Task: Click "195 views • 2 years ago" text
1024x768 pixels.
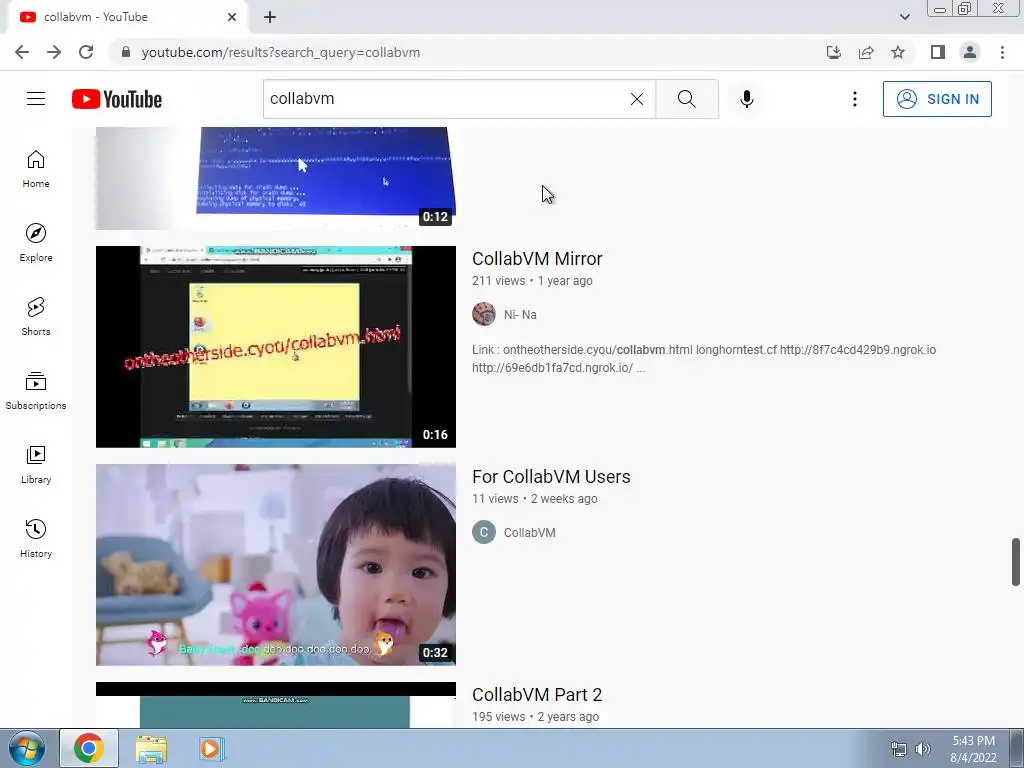Action: click(x=535, y=717)
